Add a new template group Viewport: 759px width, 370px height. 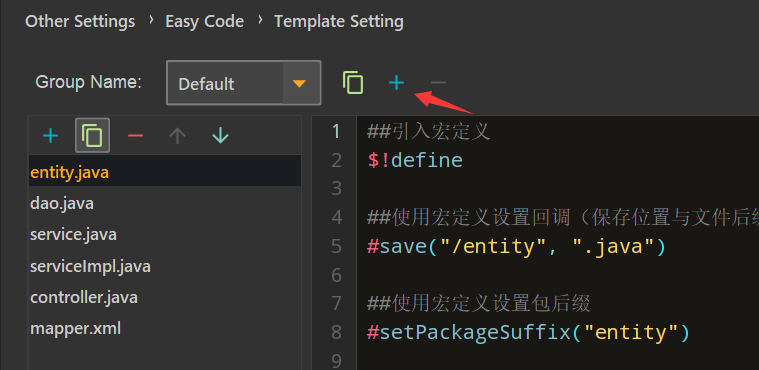(x=396, y=83)
